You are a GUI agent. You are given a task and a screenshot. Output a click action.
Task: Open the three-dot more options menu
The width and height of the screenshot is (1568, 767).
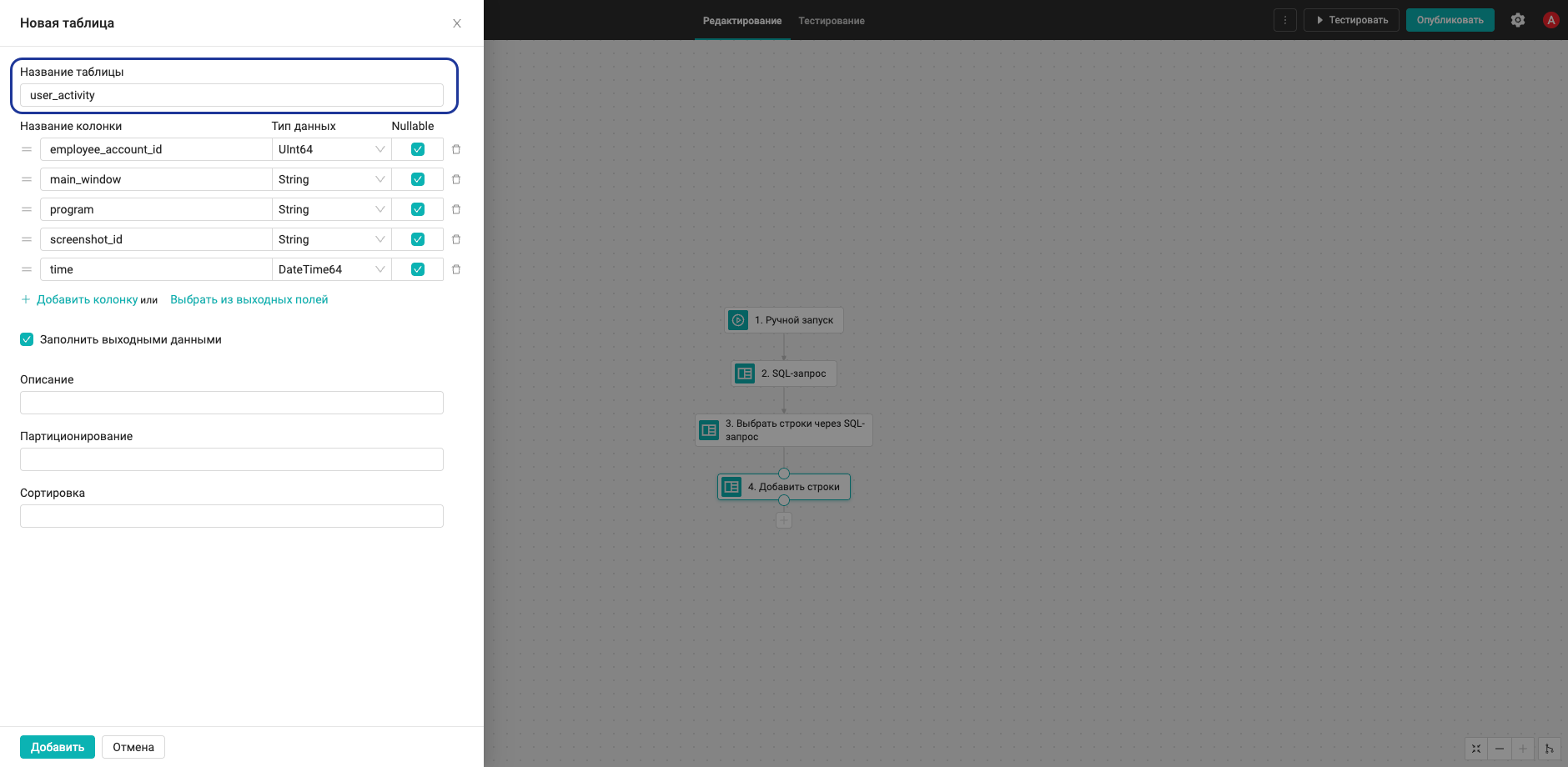coord(1285,20)
